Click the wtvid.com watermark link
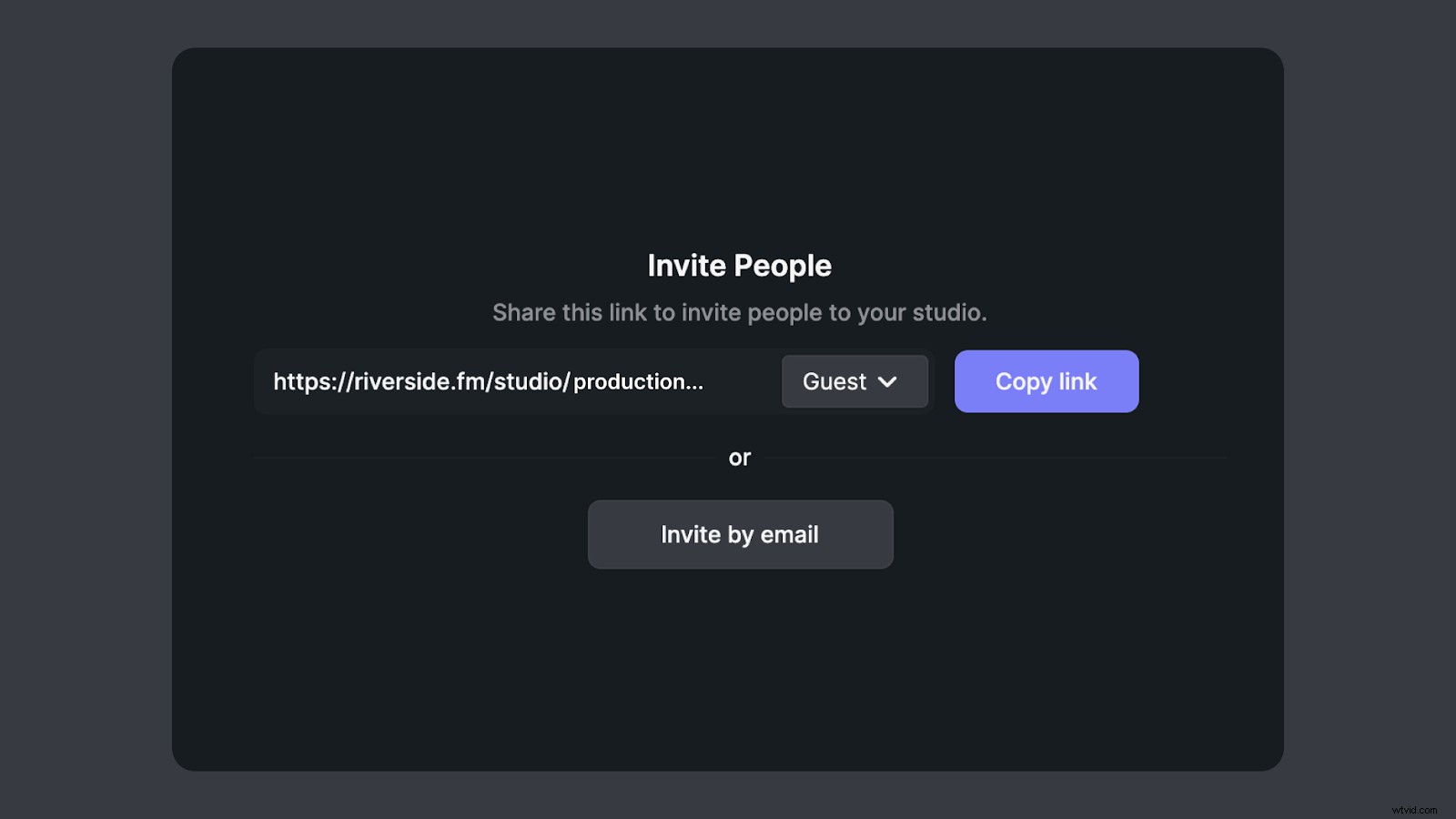This screenshot has height=819, width=1456. click(1414, 808)
